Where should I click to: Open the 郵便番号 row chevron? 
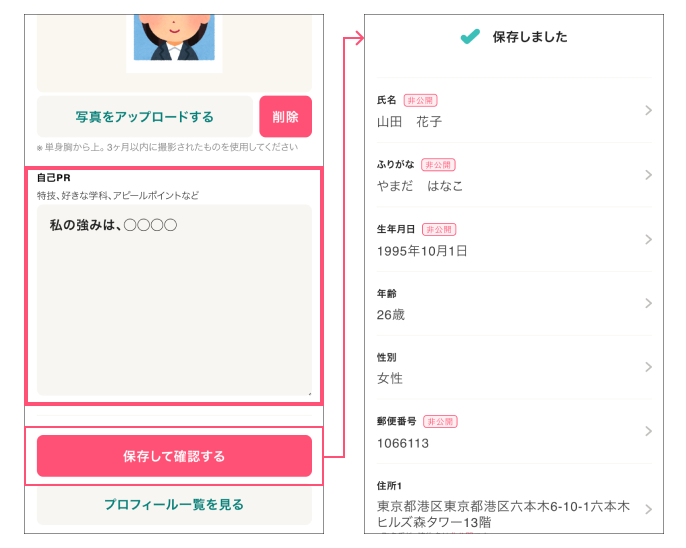tap(648, 431)
